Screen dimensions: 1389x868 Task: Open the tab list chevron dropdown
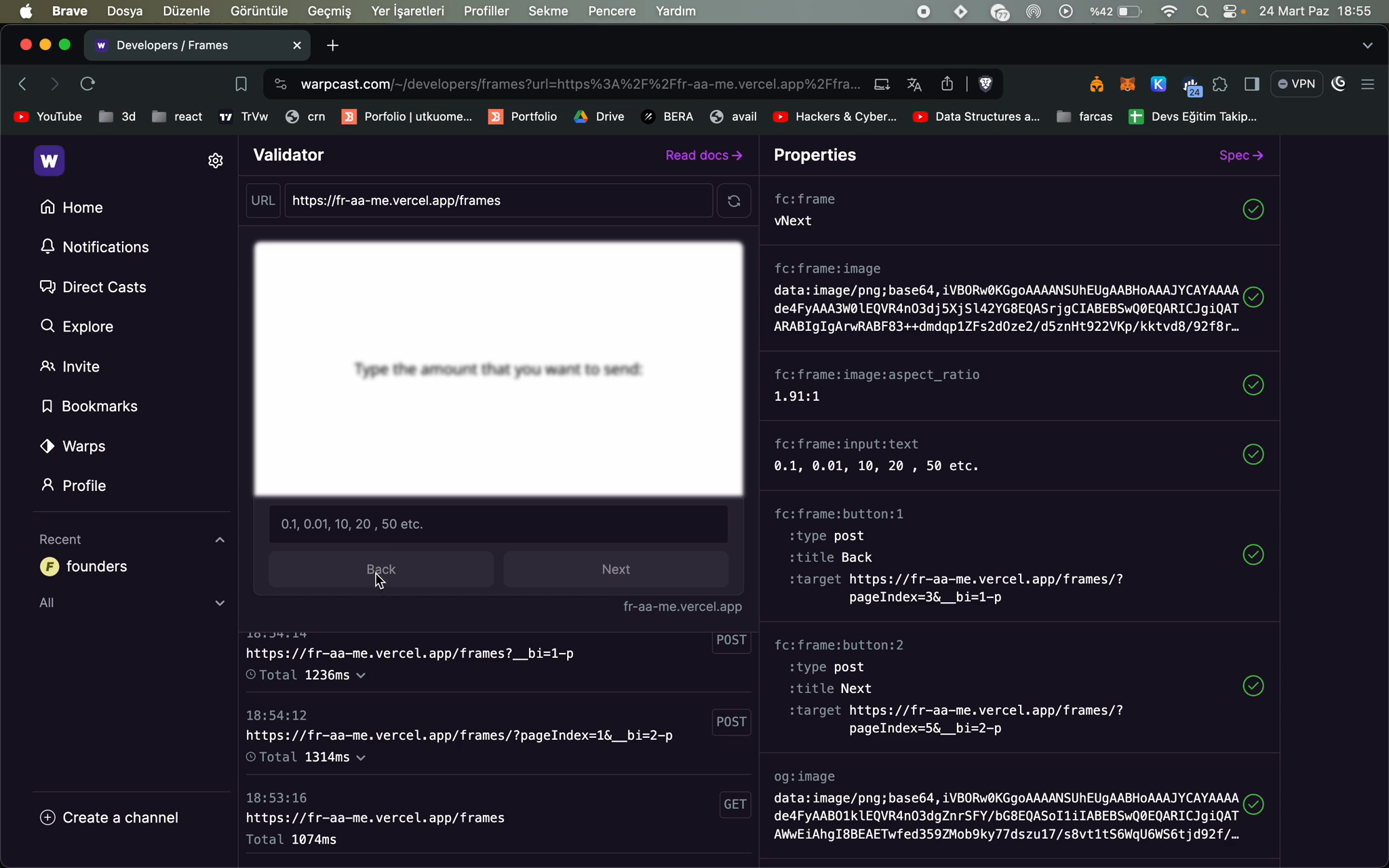click(x=1367, y=45)
